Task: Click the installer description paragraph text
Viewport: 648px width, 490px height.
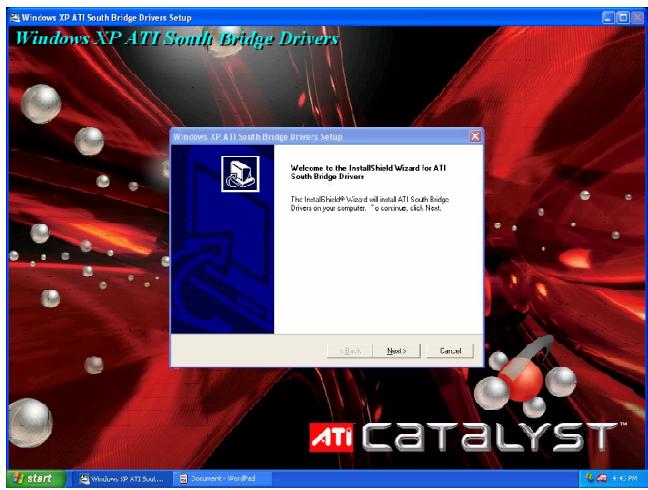Action: [x=369, y=204]
